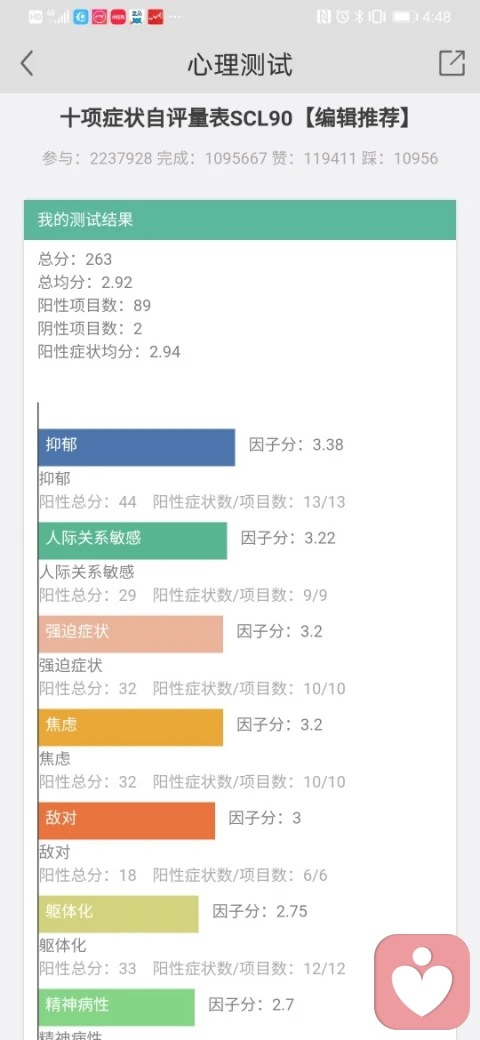Screen dimensions: 480x1040
Task: Tap the back arrow icon
Action: pos(27,64)
